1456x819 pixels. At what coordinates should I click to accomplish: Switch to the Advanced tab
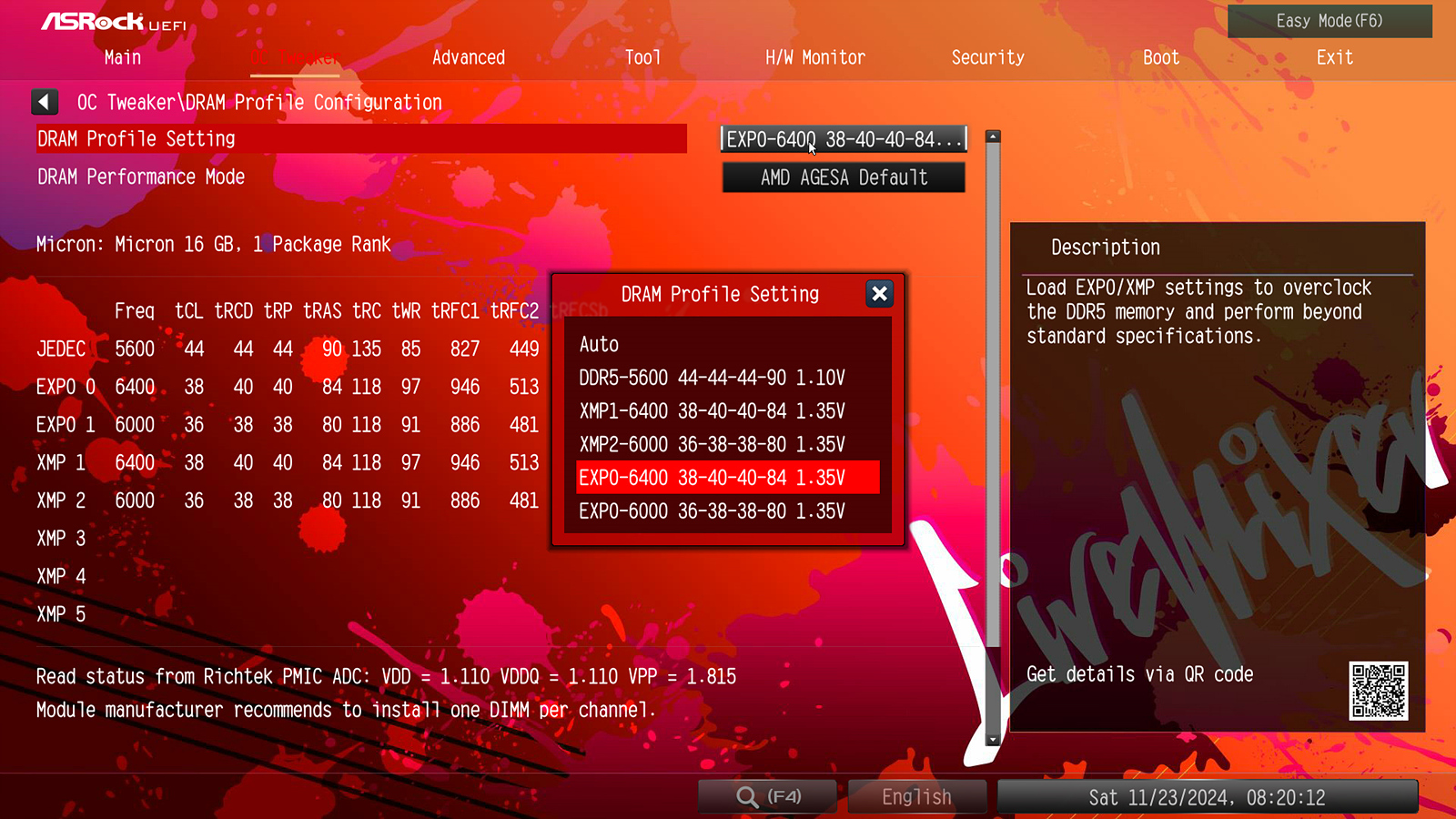[469, 57]
